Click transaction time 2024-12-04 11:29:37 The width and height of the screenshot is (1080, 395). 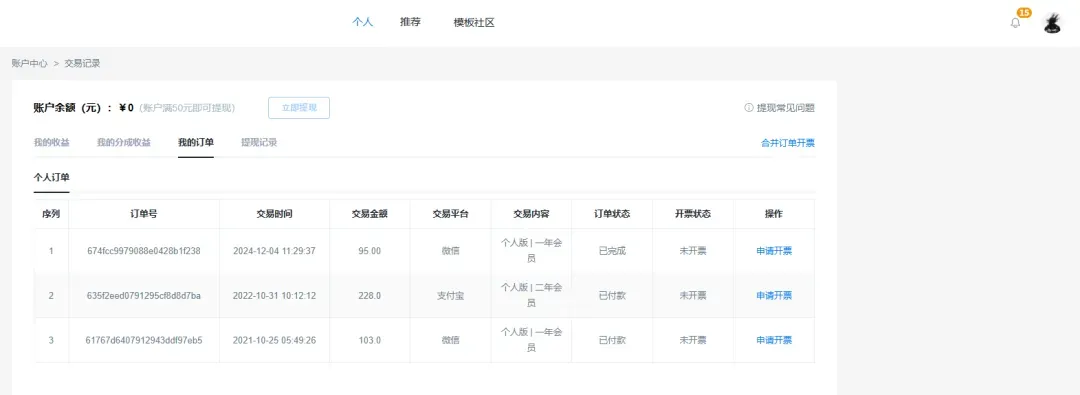pos(274,251)
